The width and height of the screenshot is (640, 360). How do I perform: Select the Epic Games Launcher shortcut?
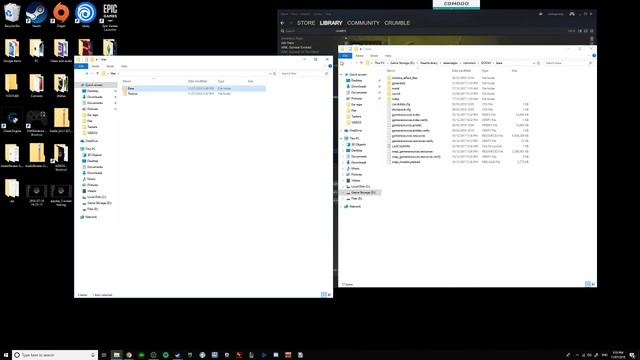tap(110, 16)
